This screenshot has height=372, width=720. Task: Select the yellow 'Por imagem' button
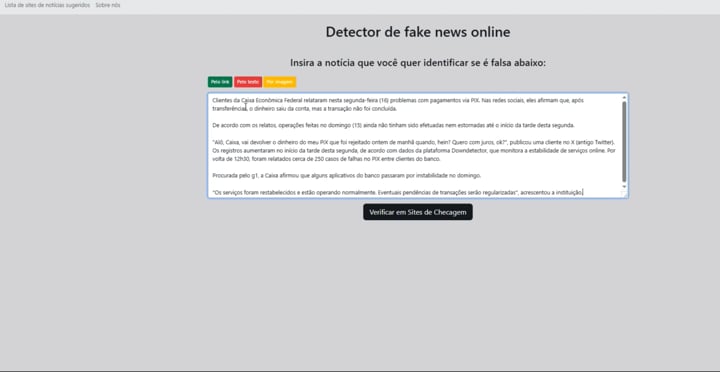pyautogui.click(x=280, y=82)
